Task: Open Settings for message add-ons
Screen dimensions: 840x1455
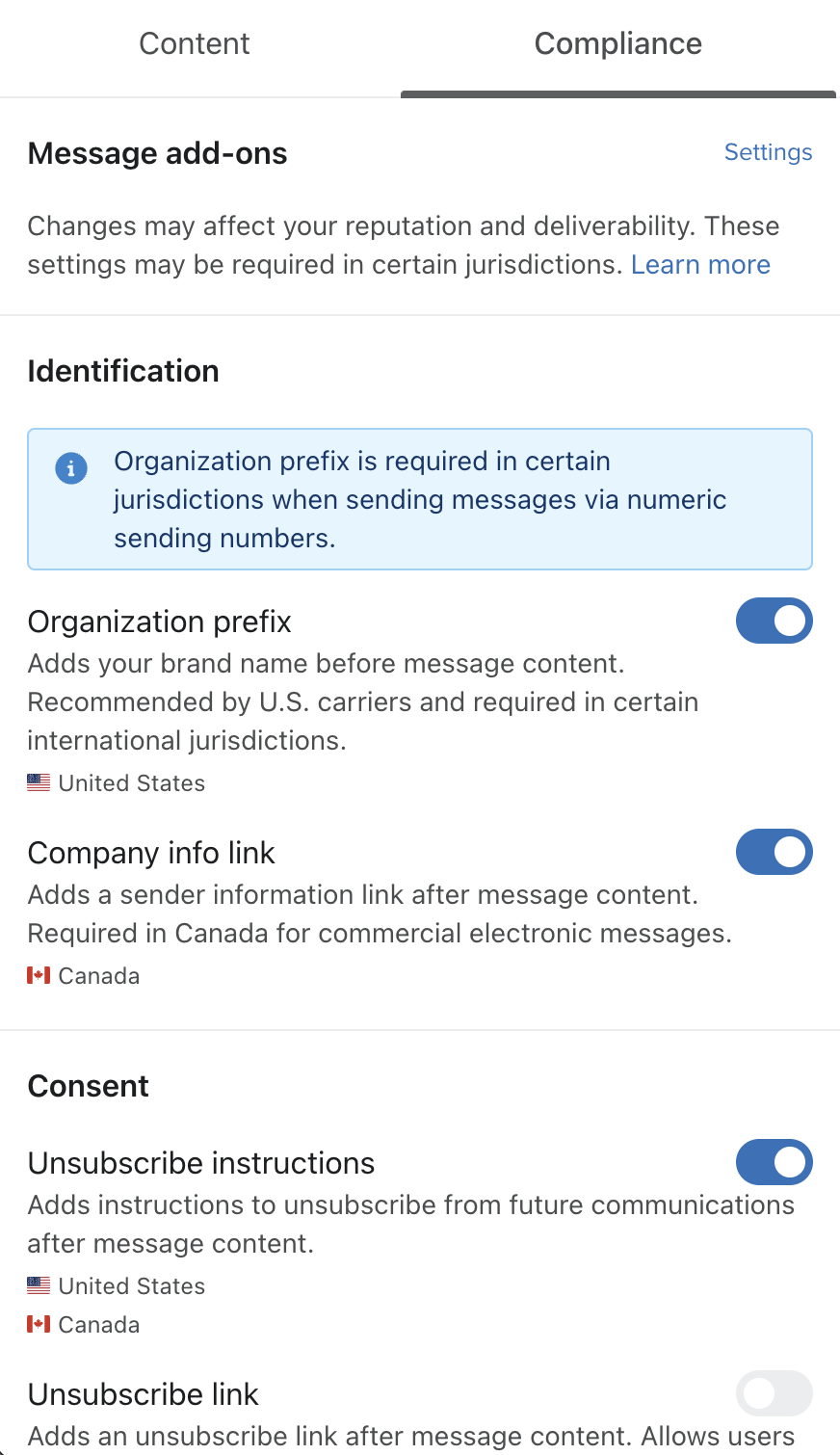Action: (x=768, y=152)
